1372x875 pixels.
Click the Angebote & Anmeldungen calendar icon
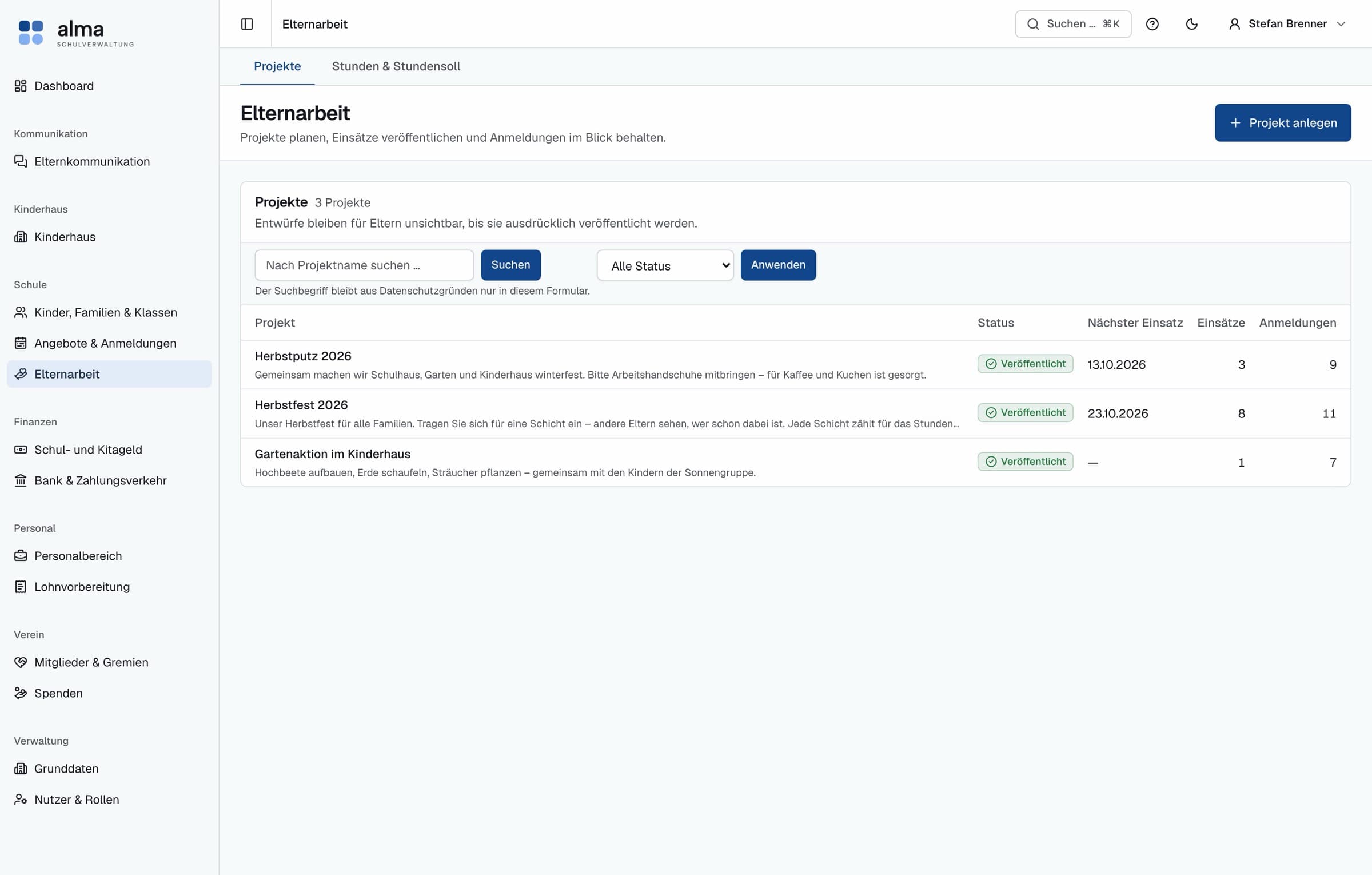coord(21,343)
